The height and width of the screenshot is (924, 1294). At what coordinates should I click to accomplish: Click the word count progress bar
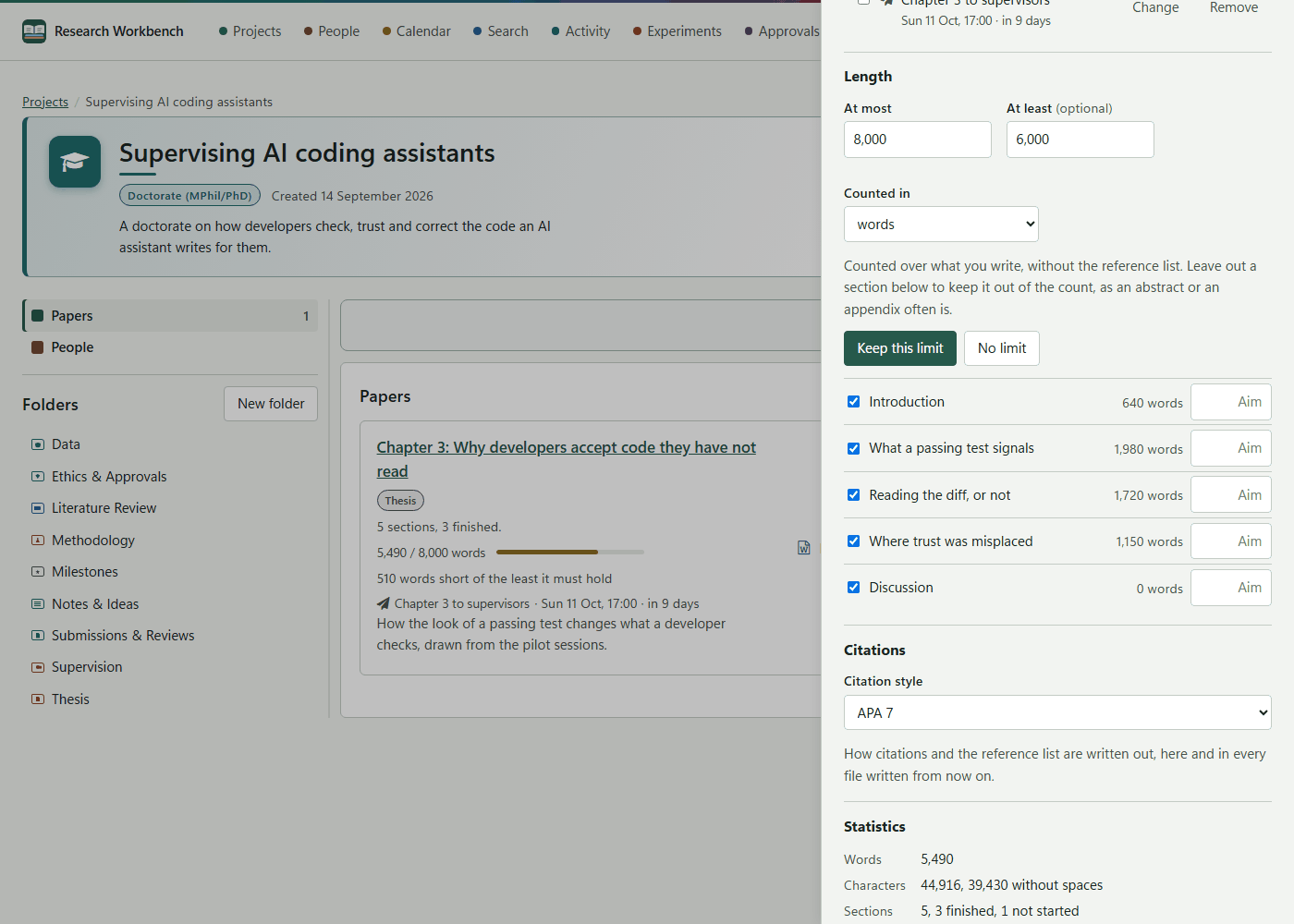click(x=570, y=553)
